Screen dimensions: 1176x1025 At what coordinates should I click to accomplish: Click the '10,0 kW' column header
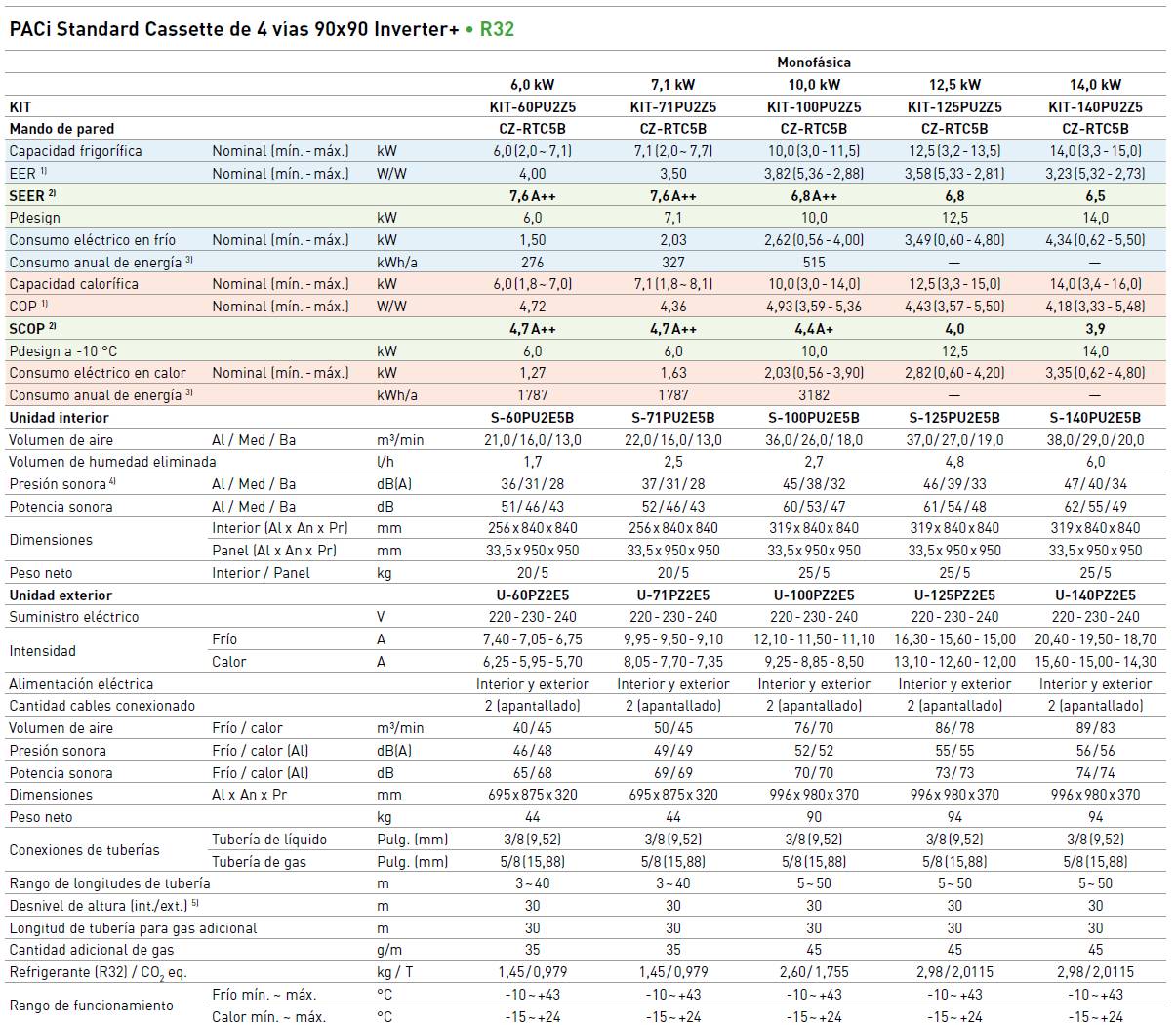(x=814, y=85)
